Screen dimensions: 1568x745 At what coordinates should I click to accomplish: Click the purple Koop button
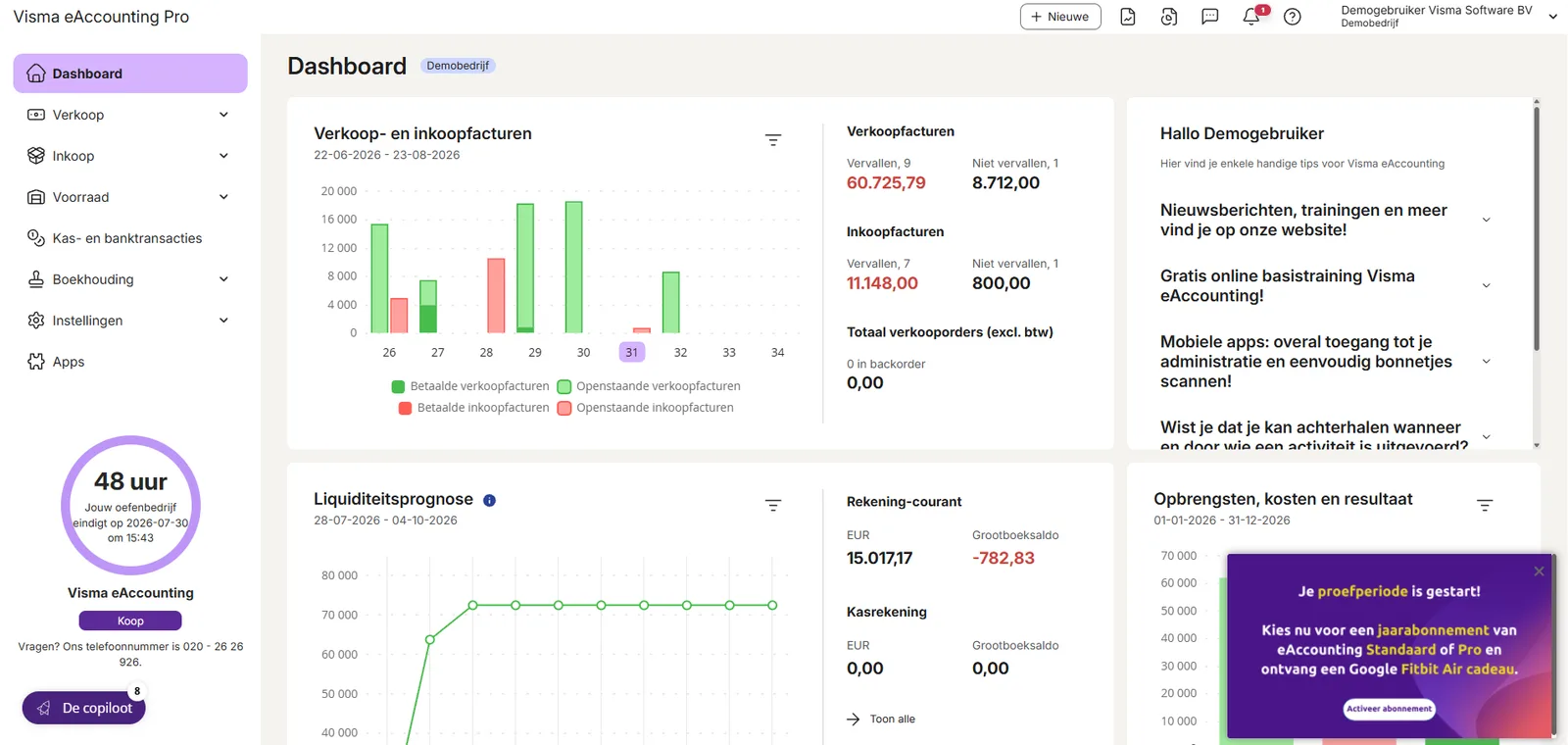(130, 621)
